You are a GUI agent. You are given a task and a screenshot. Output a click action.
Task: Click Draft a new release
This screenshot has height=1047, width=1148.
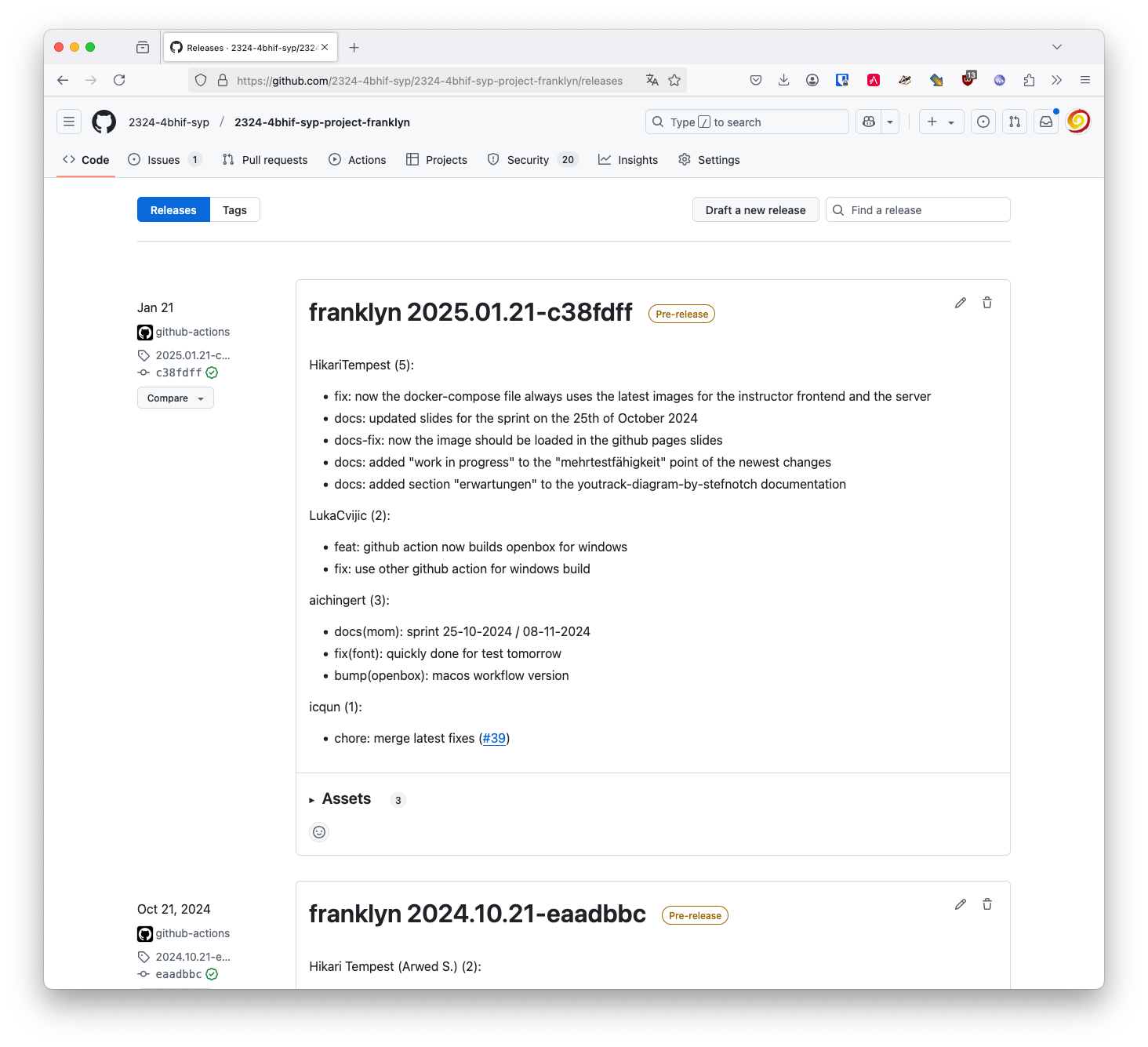pyautogui.click(x=755, y=210)
